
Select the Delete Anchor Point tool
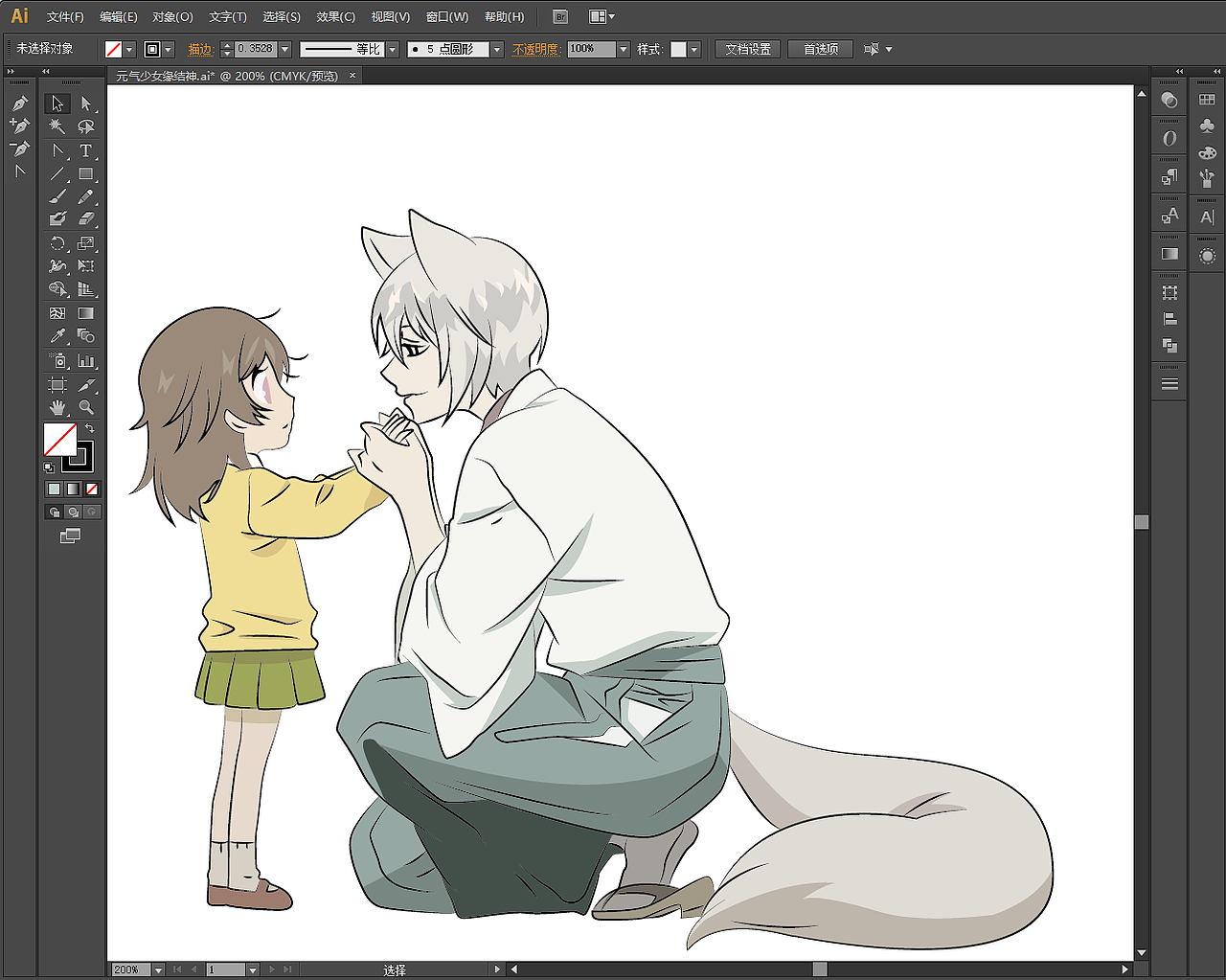point(19,149)
